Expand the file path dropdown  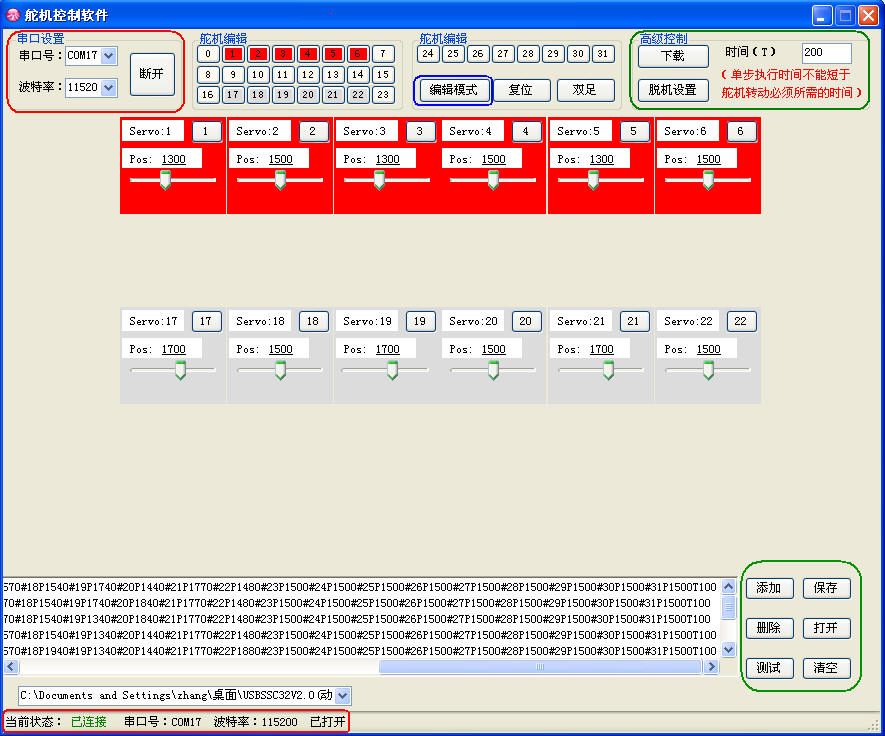[x=343, y=695]
